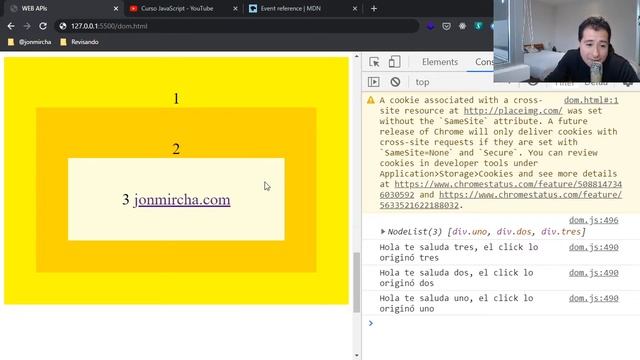This screenshot has width=640, height=360.
Task: Open the second chromestatus.com feature link
Action: click(x=501, y=200)
